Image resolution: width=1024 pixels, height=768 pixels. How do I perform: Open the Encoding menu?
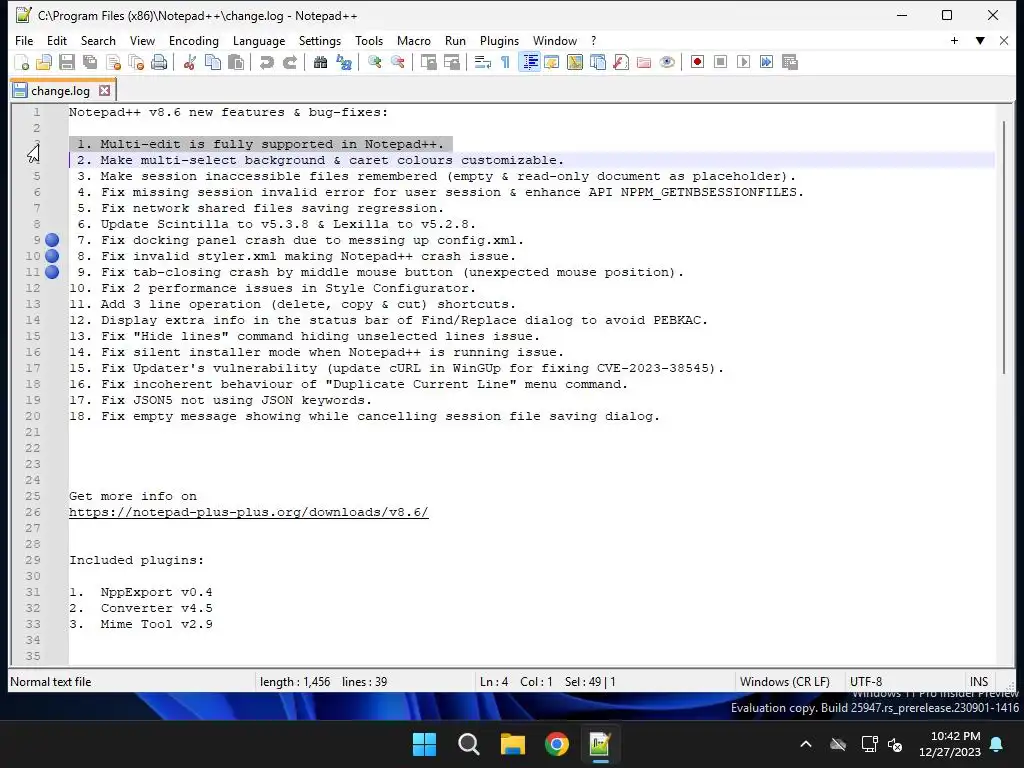click(194, 40)
